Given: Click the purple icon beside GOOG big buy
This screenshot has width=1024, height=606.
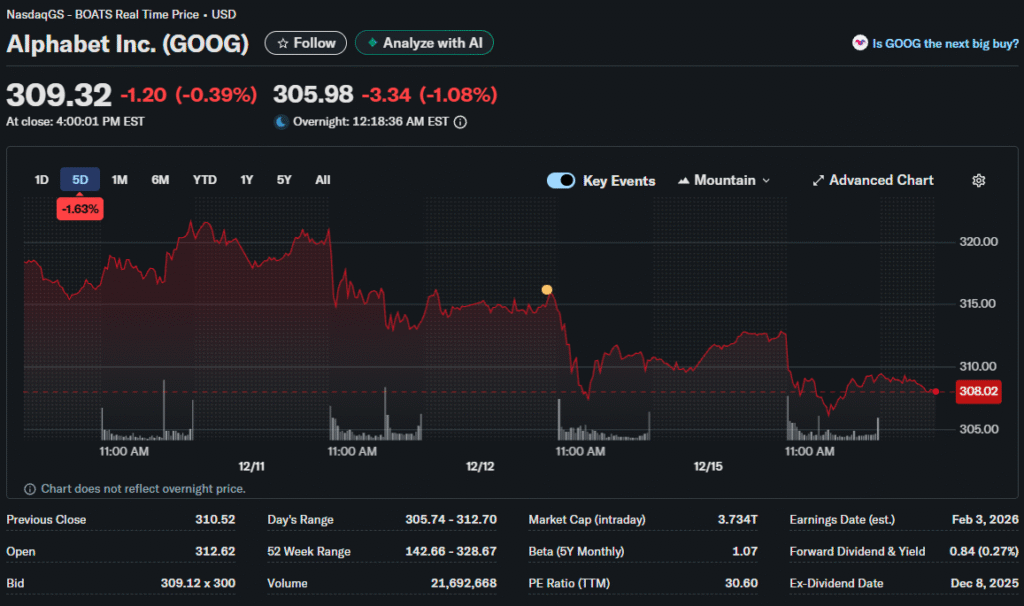Looking at the screenshot, I should tap(859, 43).
